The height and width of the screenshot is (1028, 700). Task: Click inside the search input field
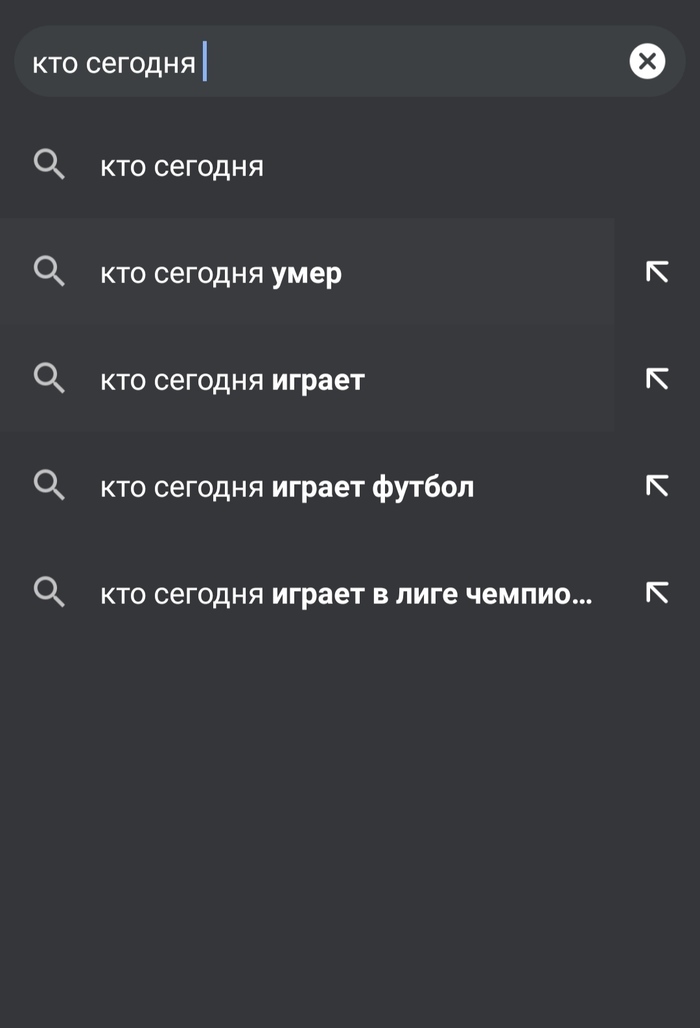point(300,61)
